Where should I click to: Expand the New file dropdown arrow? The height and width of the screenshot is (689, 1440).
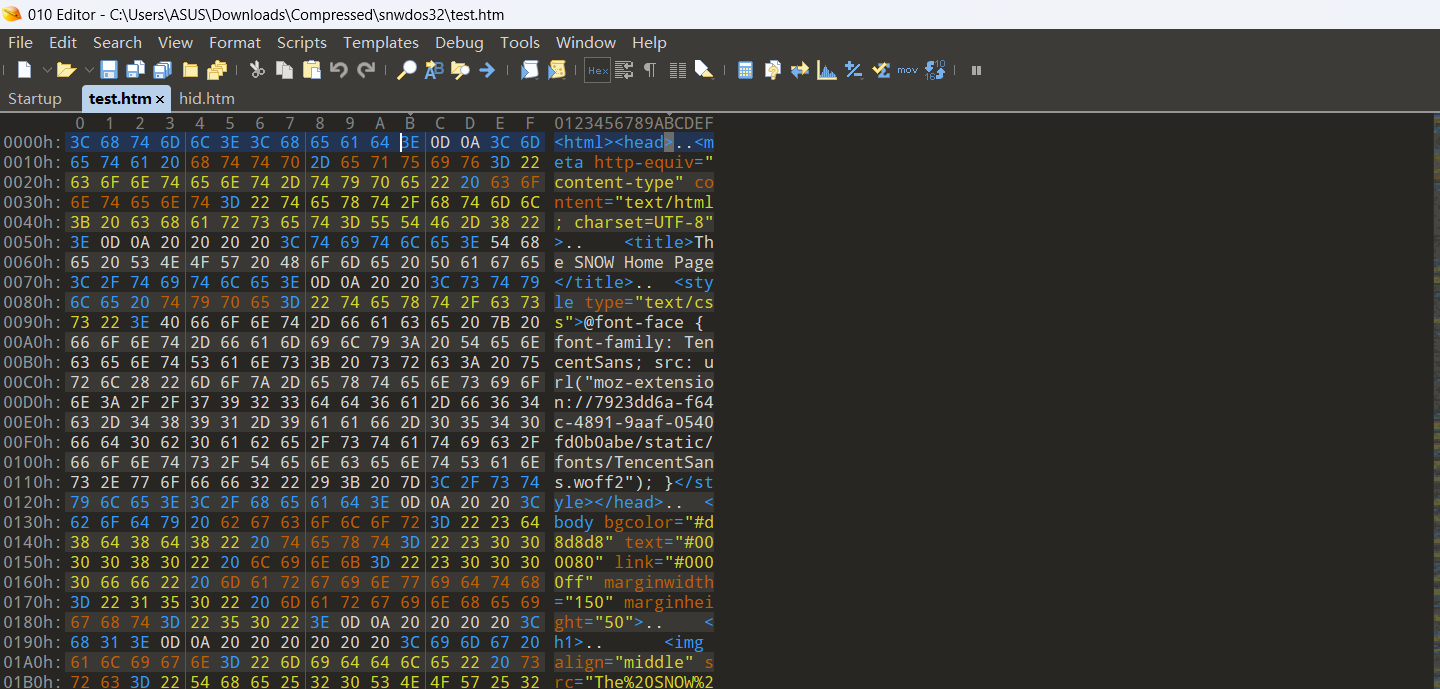[x=46, y=70]
